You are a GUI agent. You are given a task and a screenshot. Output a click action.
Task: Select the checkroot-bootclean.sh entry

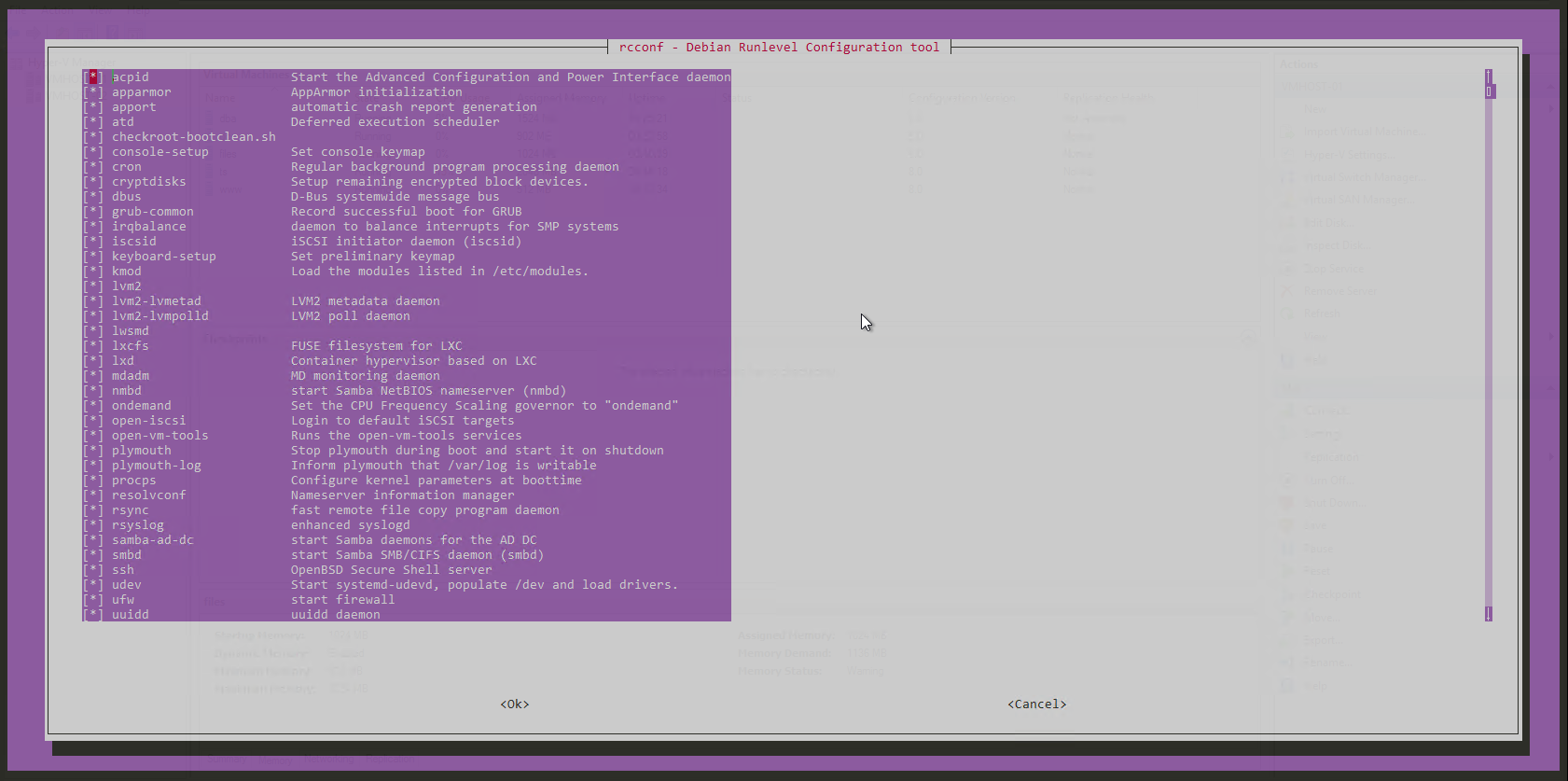[x=194, y=137]
